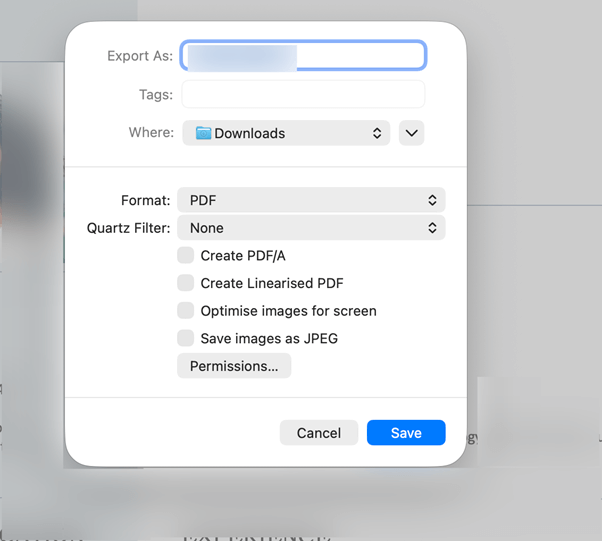Open the Permissions… settings button
The image size is (602, 541).
[x=234, y=366]
